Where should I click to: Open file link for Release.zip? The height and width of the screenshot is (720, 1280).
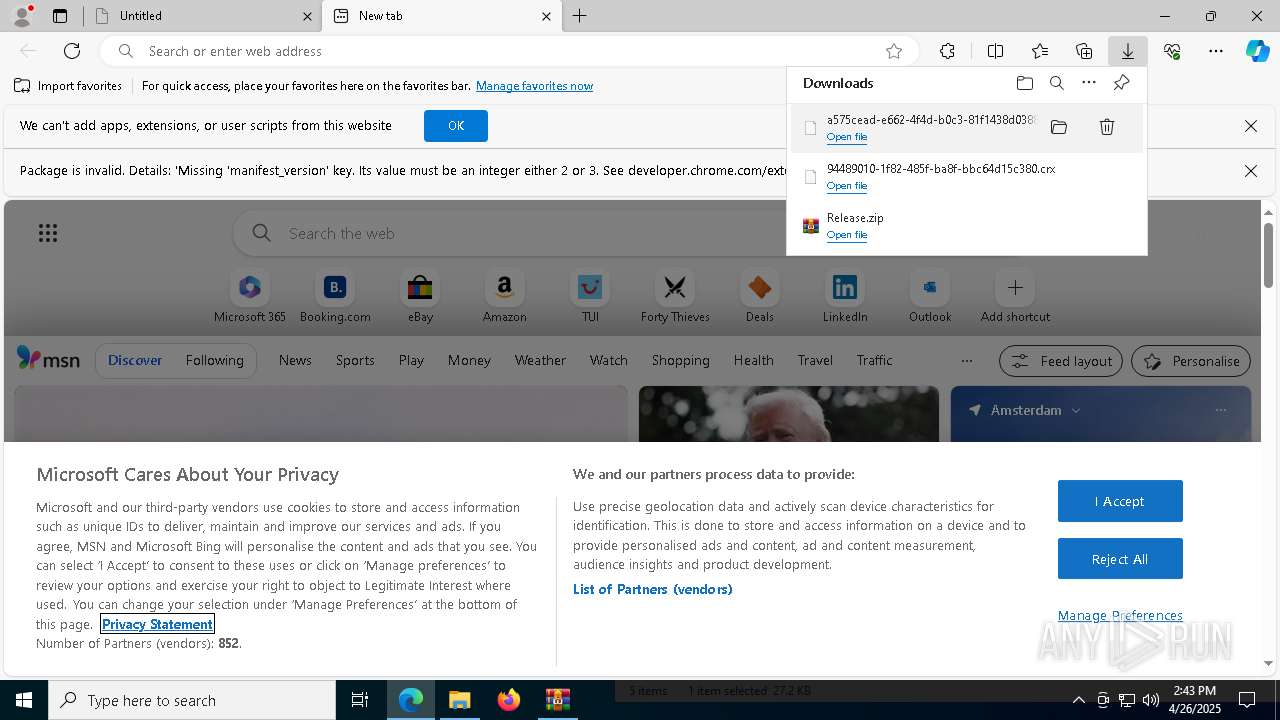point(847,235)
